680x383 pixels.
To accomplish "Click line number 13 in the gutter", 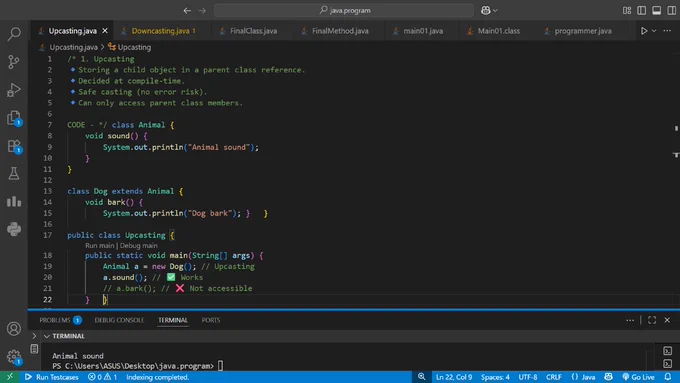I will tap(47, 191).
